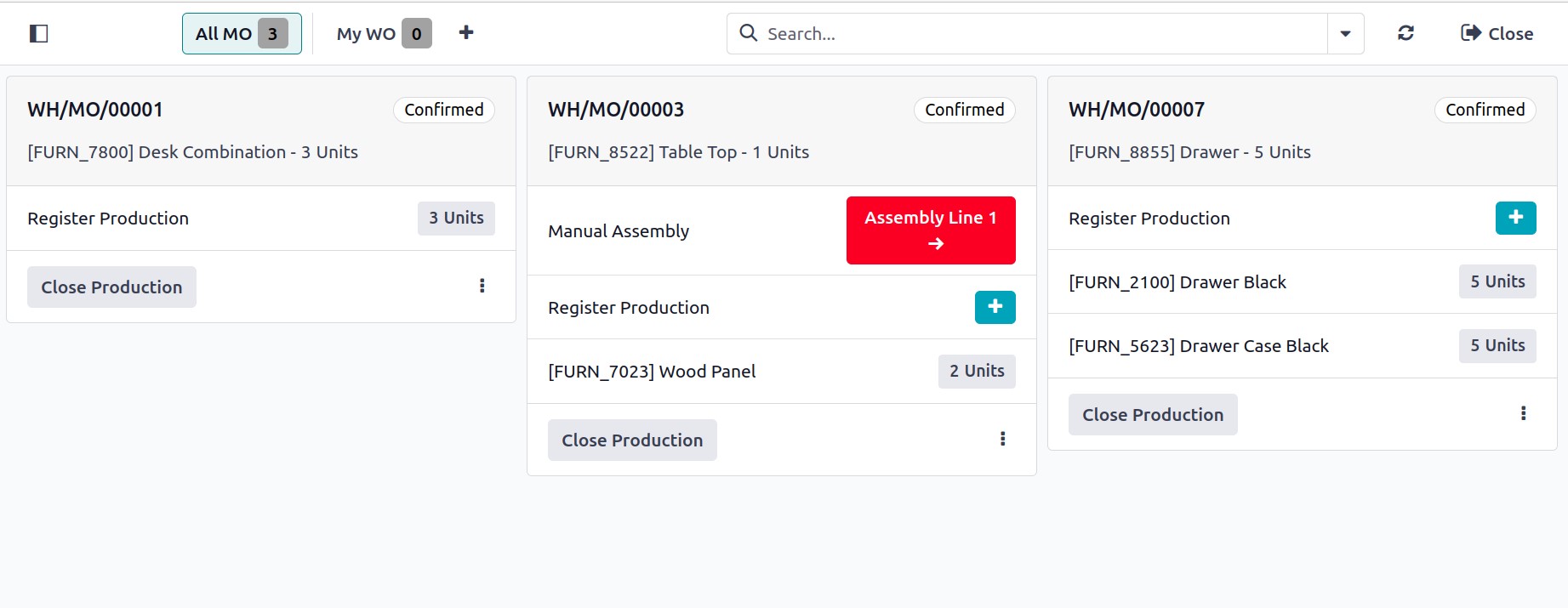This screenshot has width=1568, height=608.
Task: Close the shop floor screen
Action: pyautogui.click(x=1497, y=33)
